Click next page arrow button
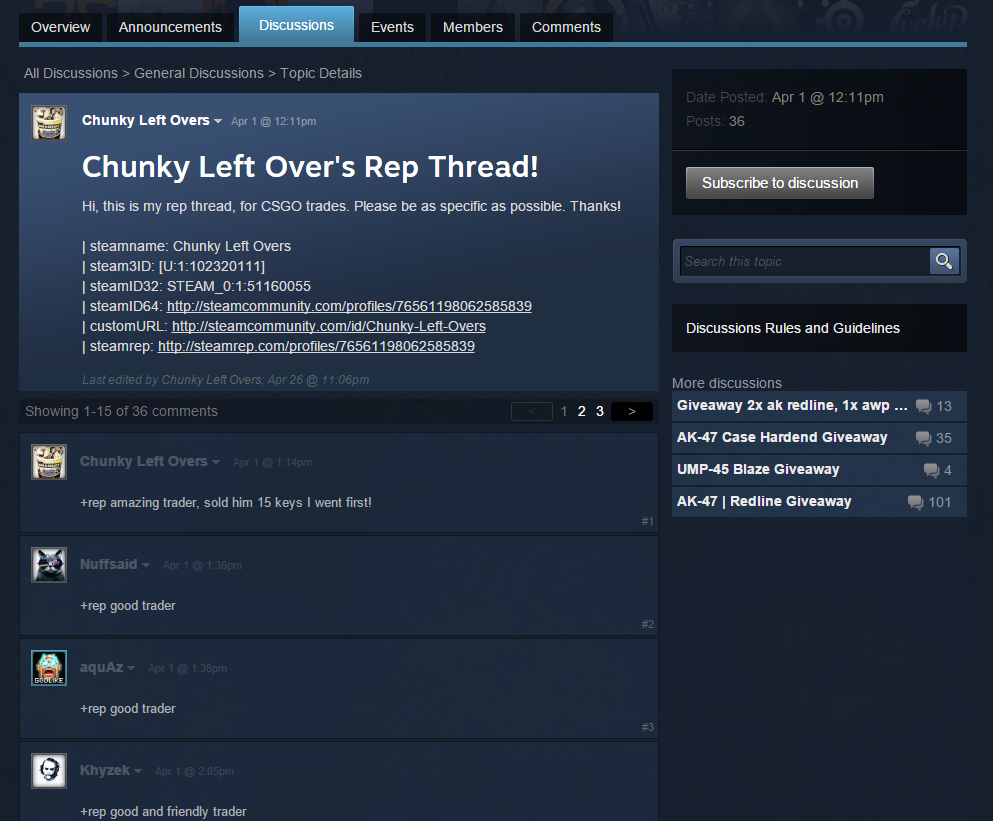 pos(631,412)
